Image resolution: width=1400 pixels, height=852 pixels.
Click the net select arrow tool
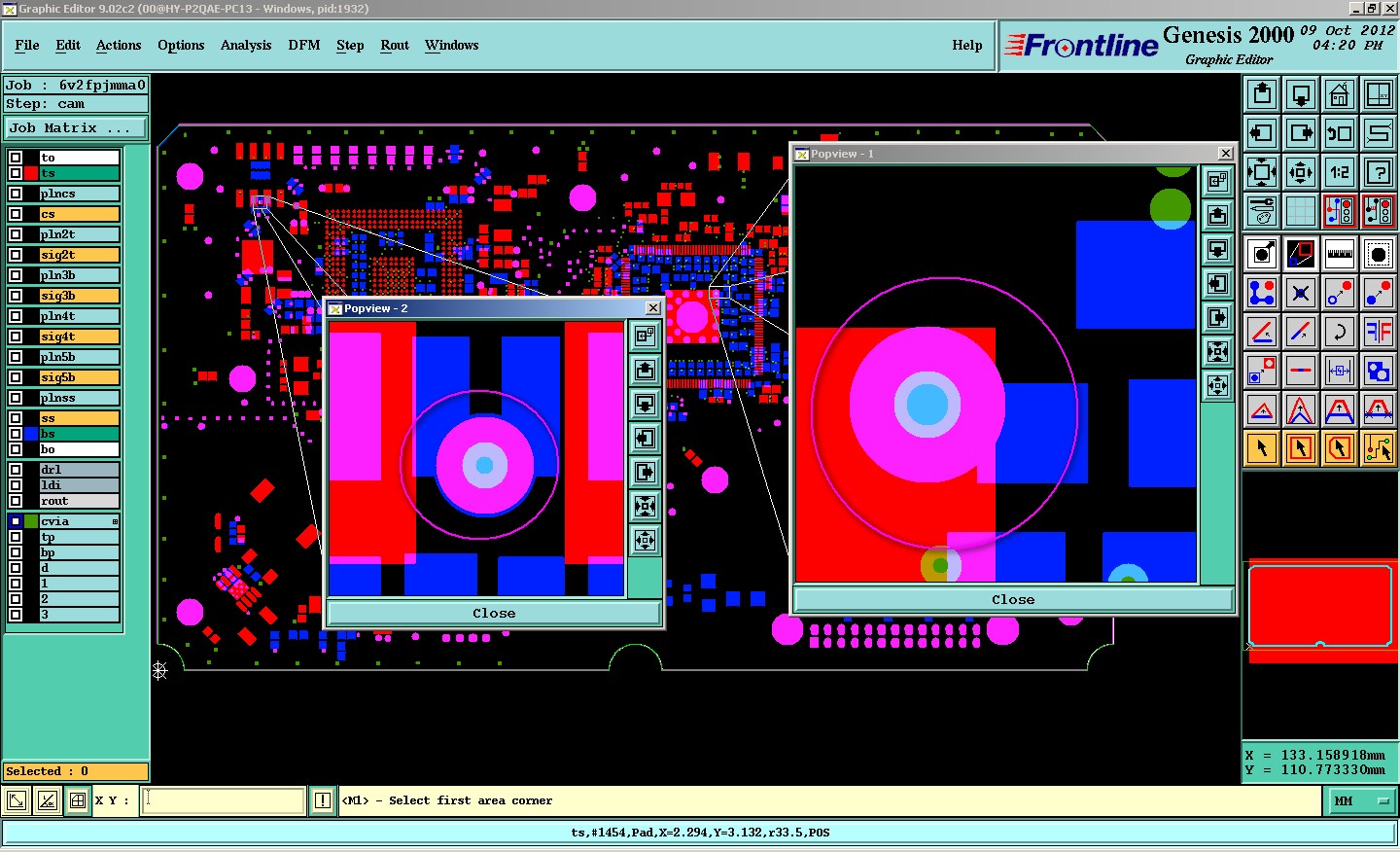pyautogui.click(x=1379, y=448)
